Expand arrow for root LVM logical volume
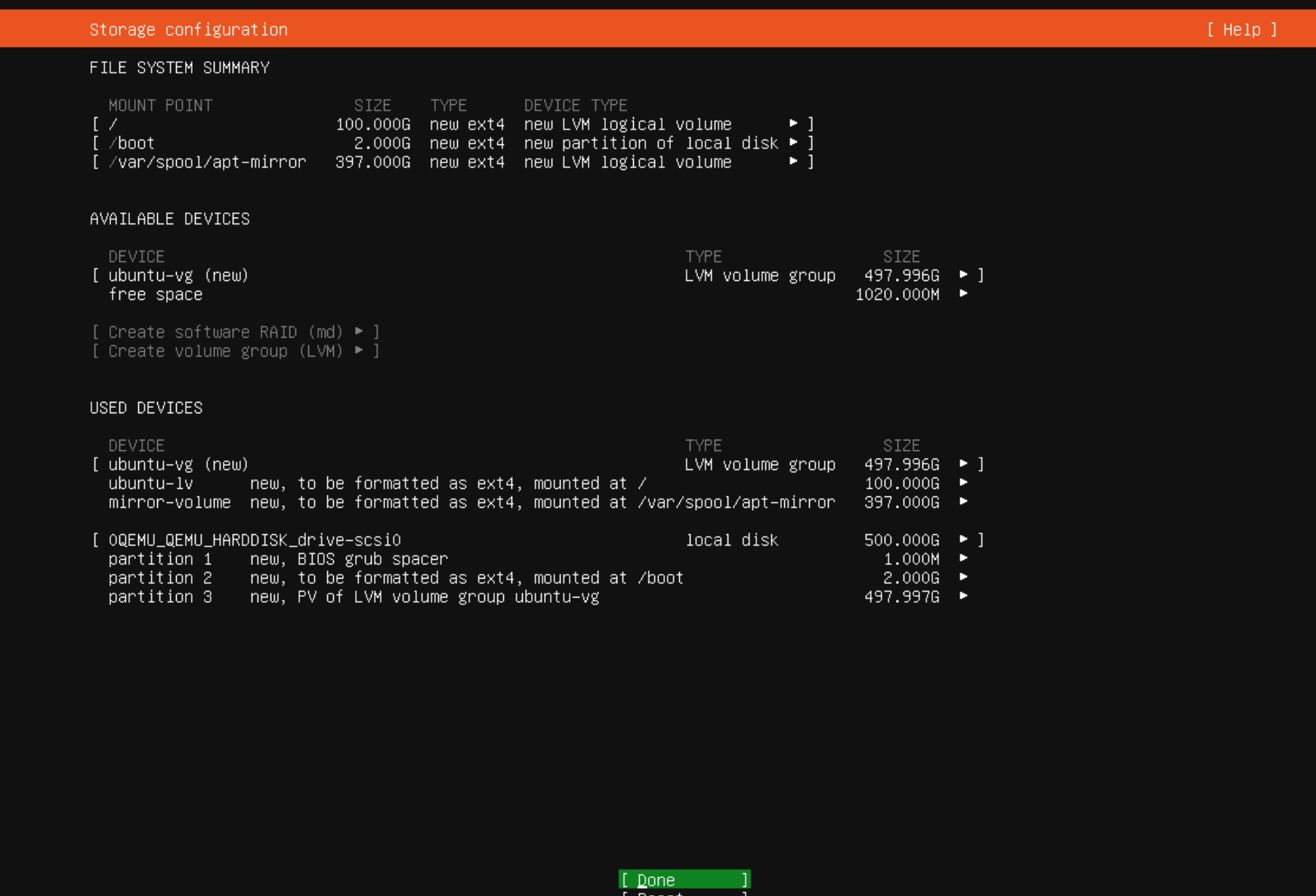1316x896 pixels. (x=793, y=123)
